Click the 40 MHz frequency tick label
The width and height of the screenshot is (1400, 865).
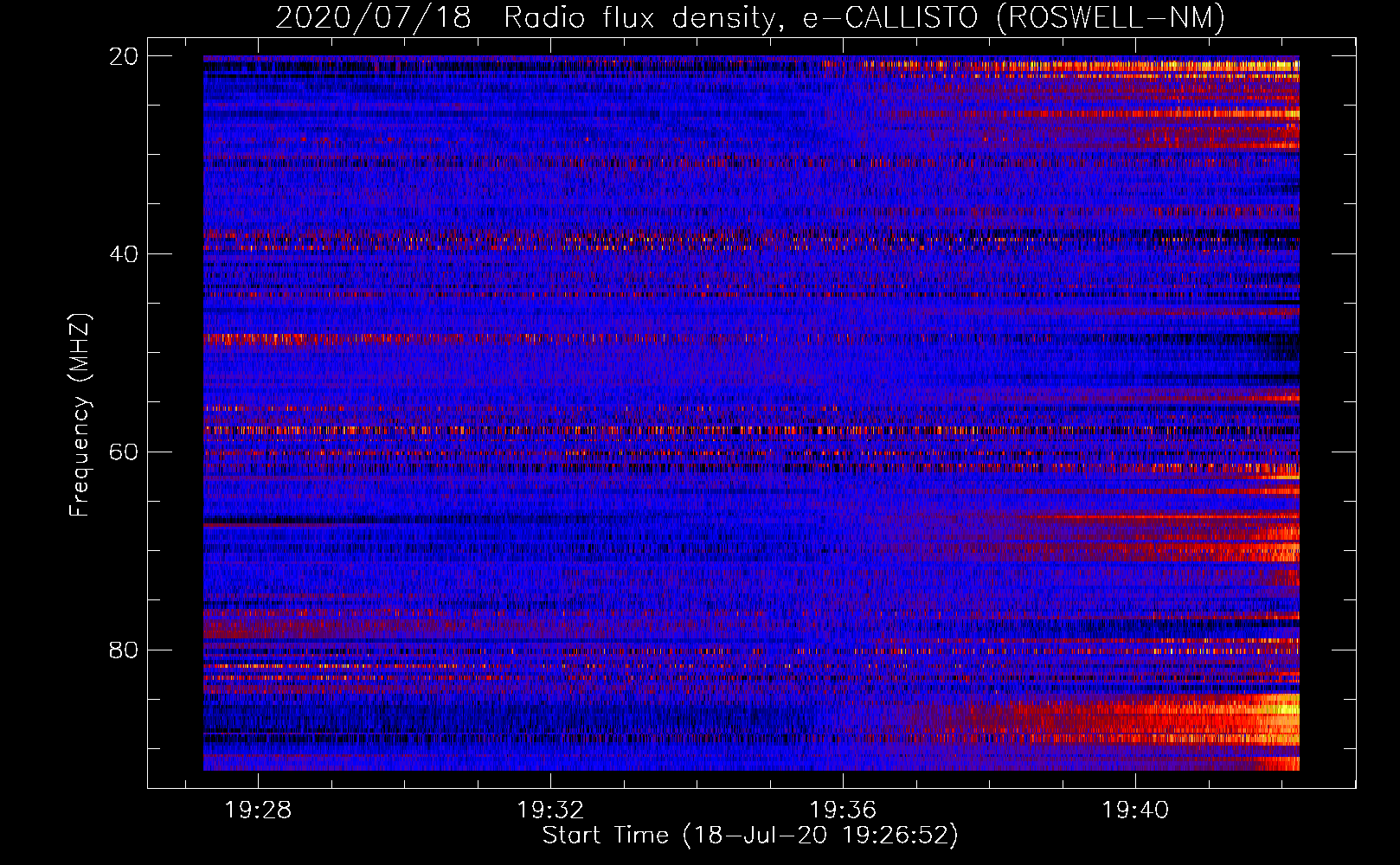(124, 254)
